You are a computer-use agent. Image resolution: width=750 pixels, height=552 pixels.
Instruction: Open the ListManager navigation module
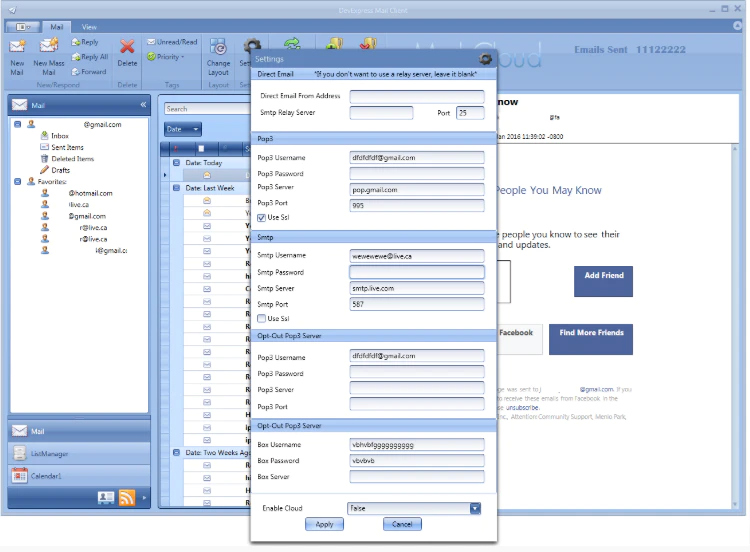pyautogui.click(x=79, y=453)
